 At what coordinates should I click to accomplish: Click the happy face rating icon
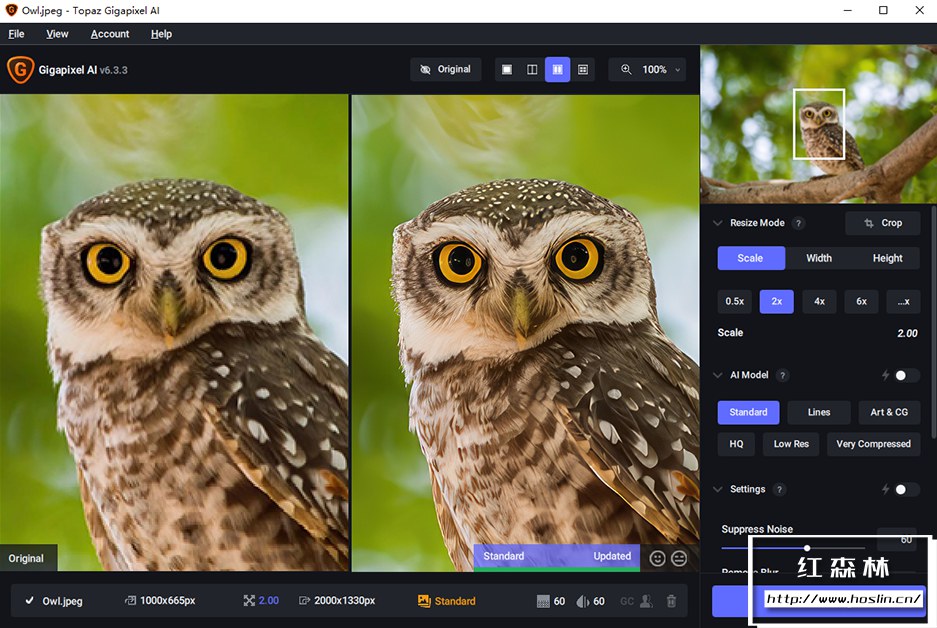point(657,558)
